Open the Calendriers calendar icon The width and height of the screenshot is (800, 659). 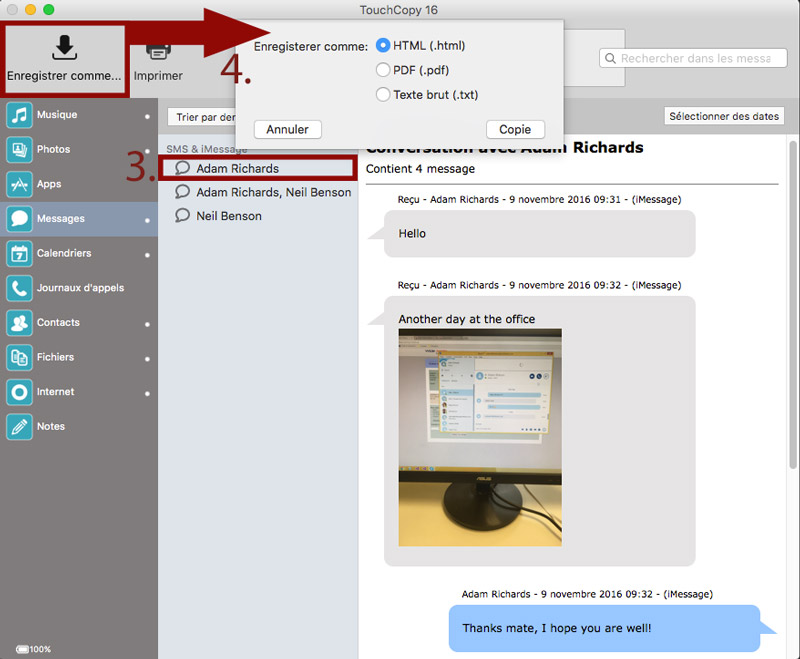pos(19,254)
